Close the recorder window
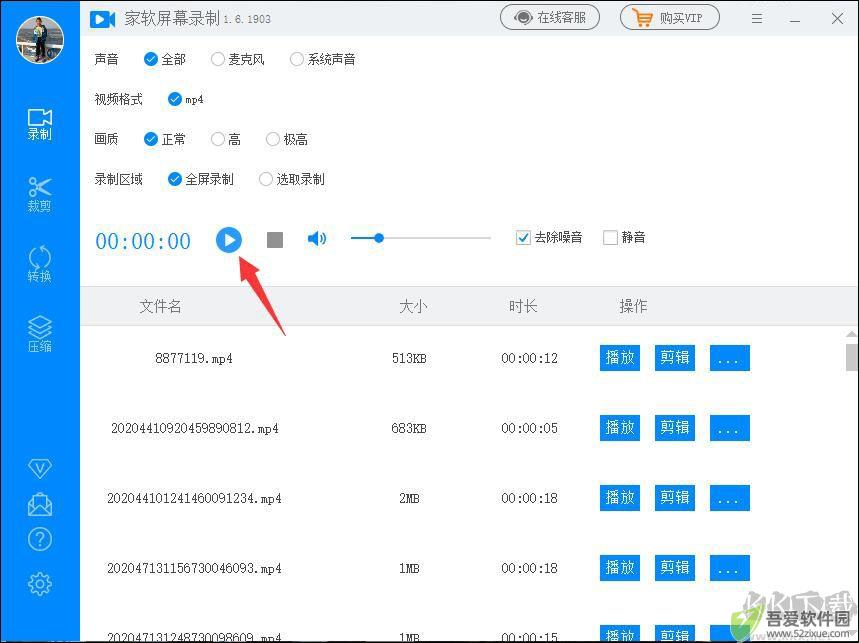 pyautogui.click(x=837, y=19)
